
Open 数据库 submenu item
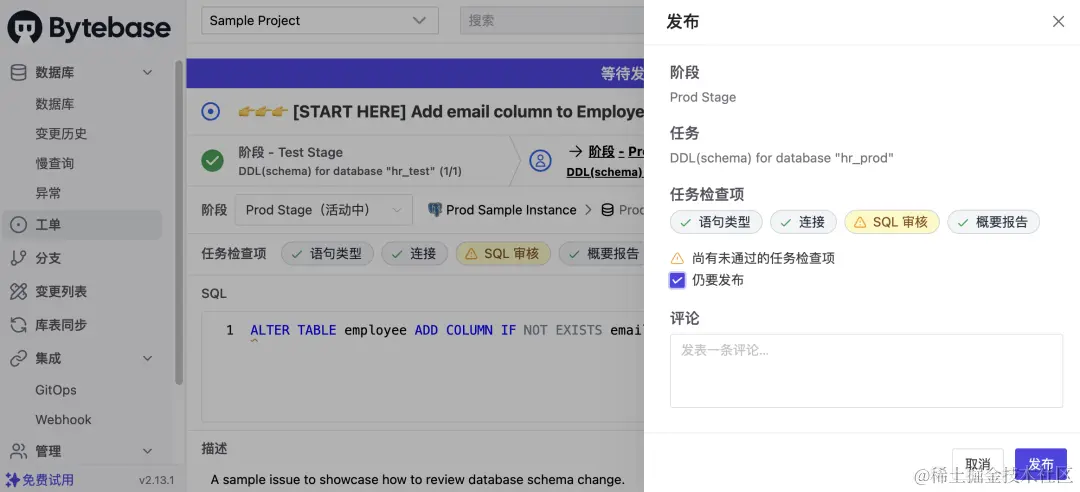tap(55, 104)
